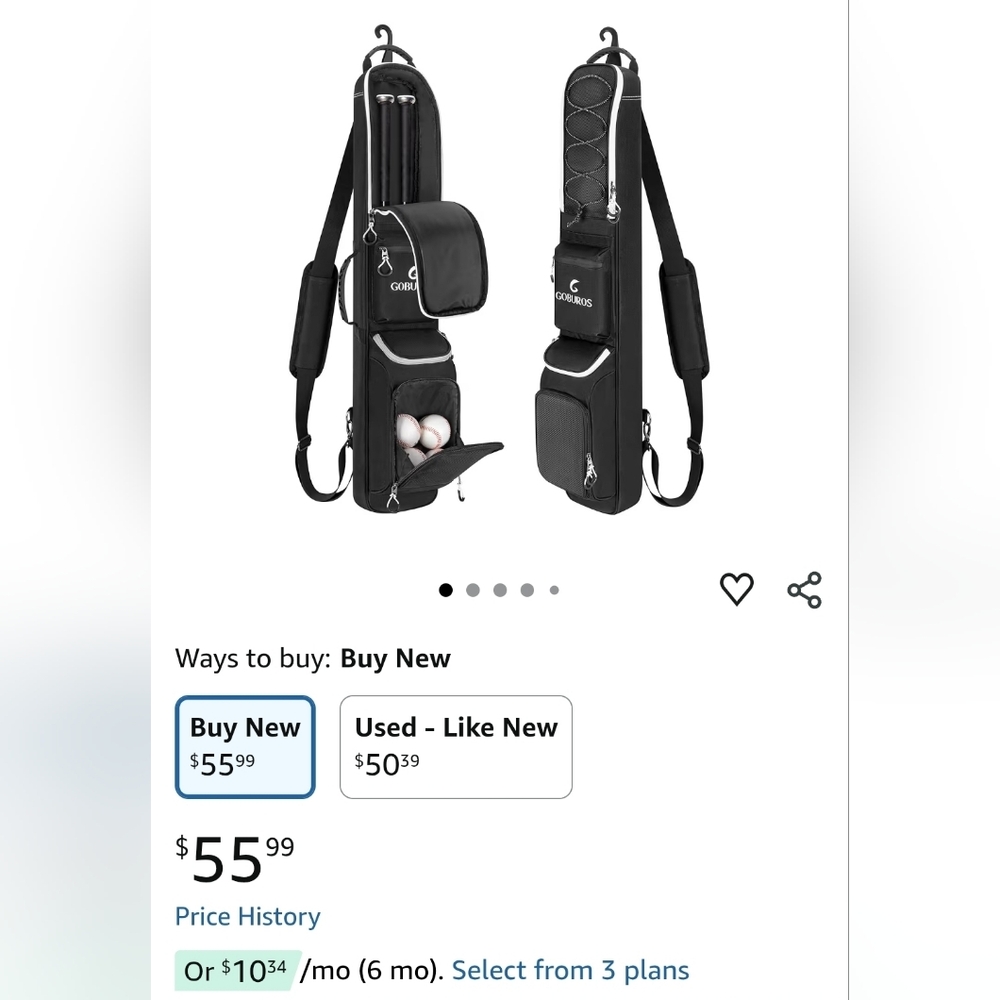The height and width of the screenshot is (1000, 1000).
Task: Open Select from 3 plans
Action: (x=571, y=970)
